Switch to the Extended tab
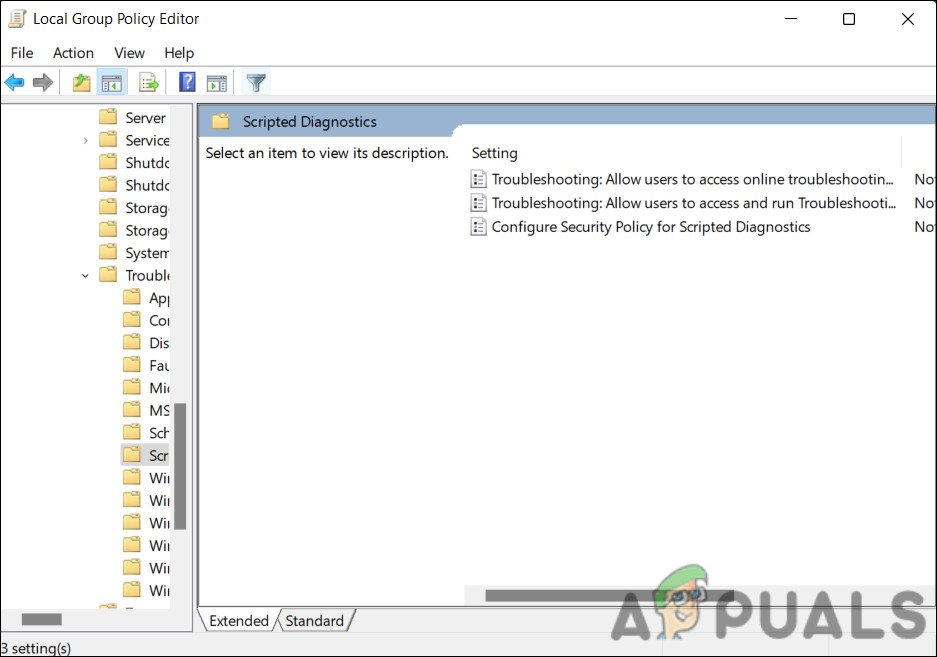This screenshot has width=937, height=657. 238,621
